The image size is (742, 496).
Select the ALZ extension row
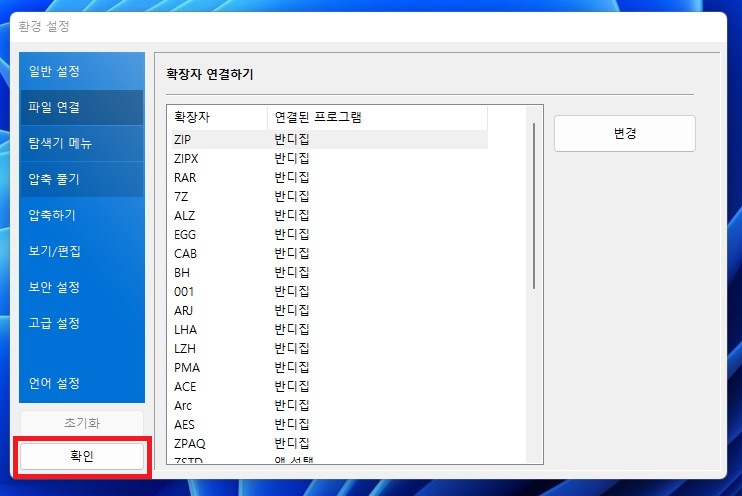(330, 215)
